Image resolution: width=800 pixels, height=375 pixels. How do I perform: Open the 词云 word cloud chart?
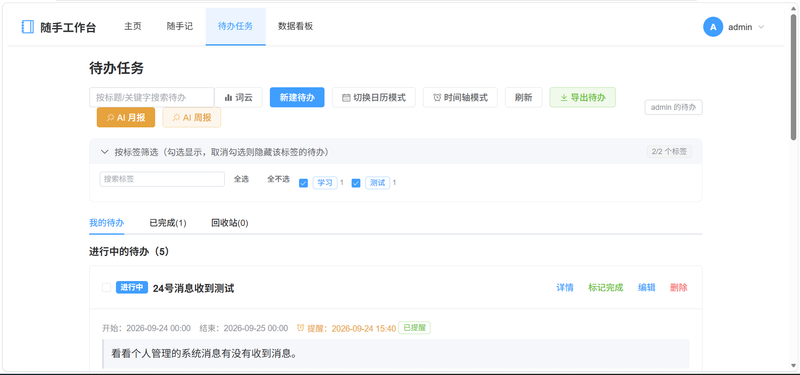(238, 97)
